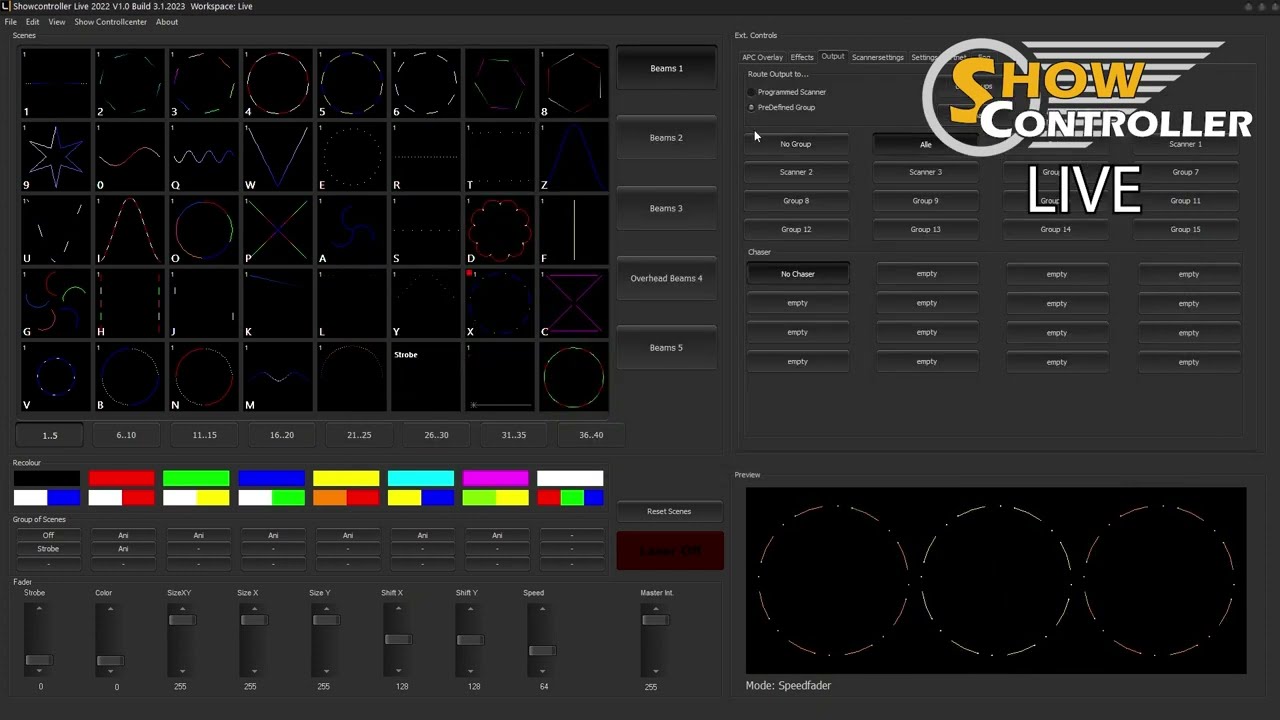This screenshot has height=720, width=1280.
Task: Open the File menu
Action: pyautogui.click(x=10, y=22)
